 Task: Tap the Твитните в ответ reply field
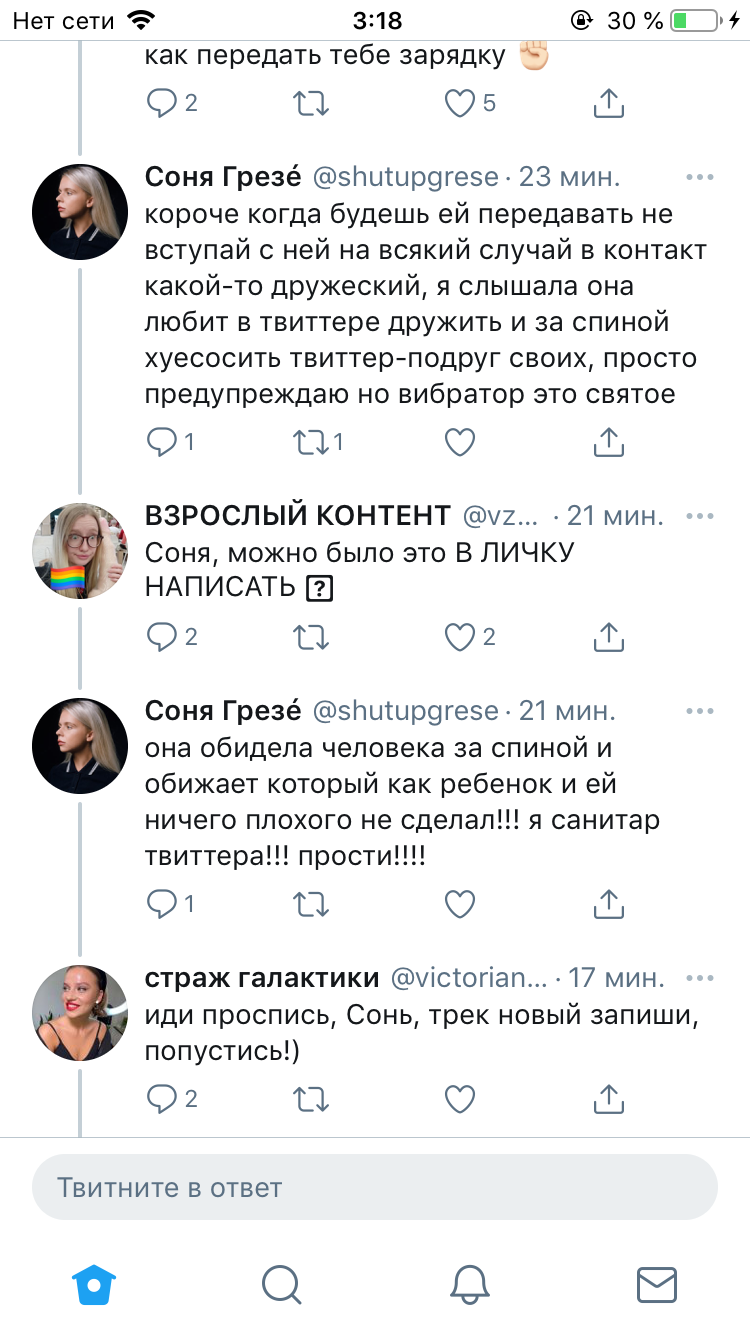375,1188
